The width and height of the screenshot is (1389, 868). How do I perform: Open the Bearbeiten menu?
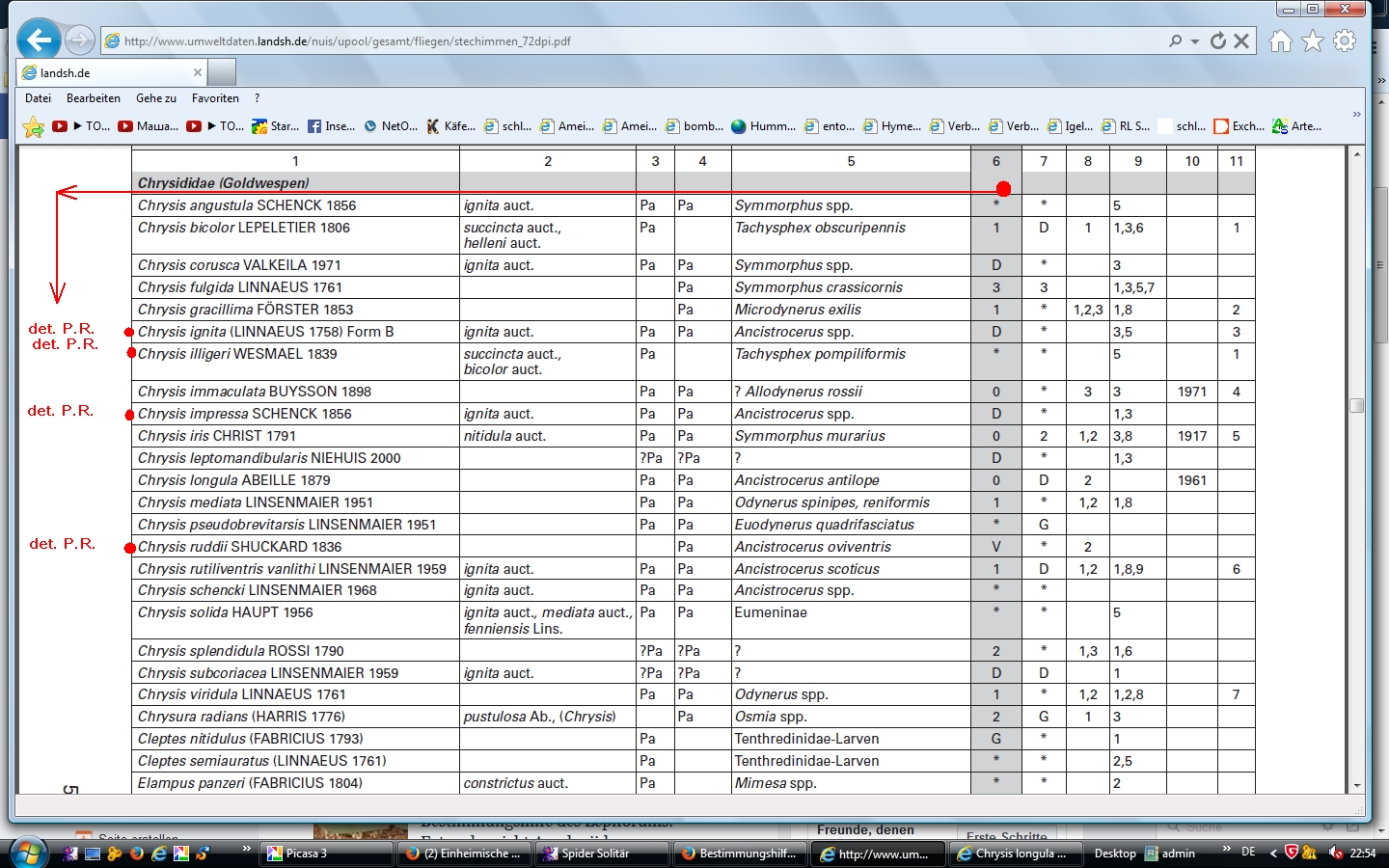point(94,98)
